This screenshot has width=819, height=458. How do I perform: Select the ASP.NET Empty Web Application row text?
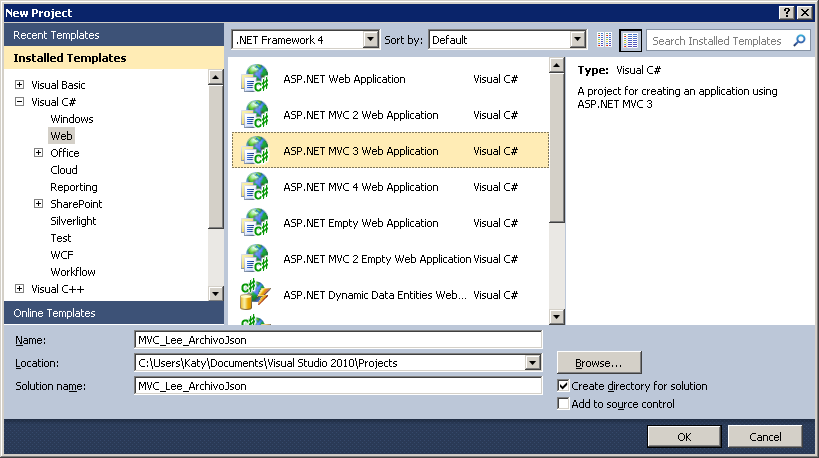360,223
